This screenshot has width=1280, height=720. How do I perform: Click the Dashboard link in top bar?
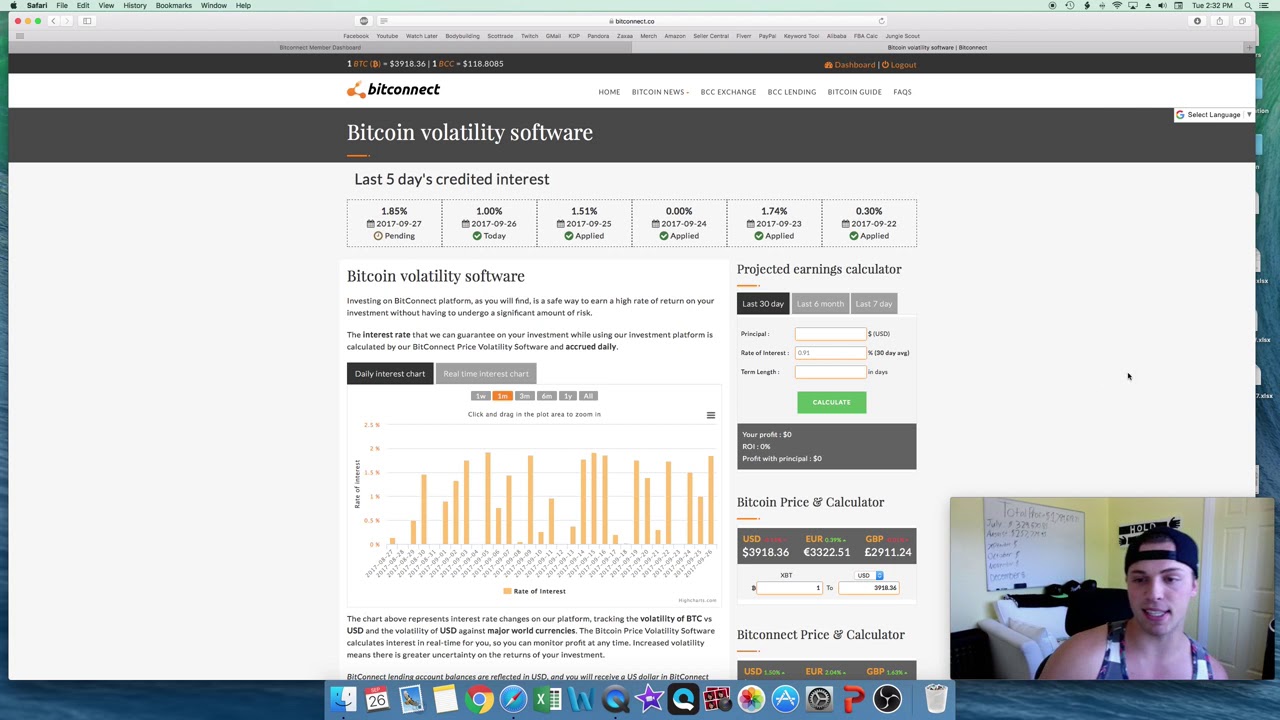[x=850, y=65]
